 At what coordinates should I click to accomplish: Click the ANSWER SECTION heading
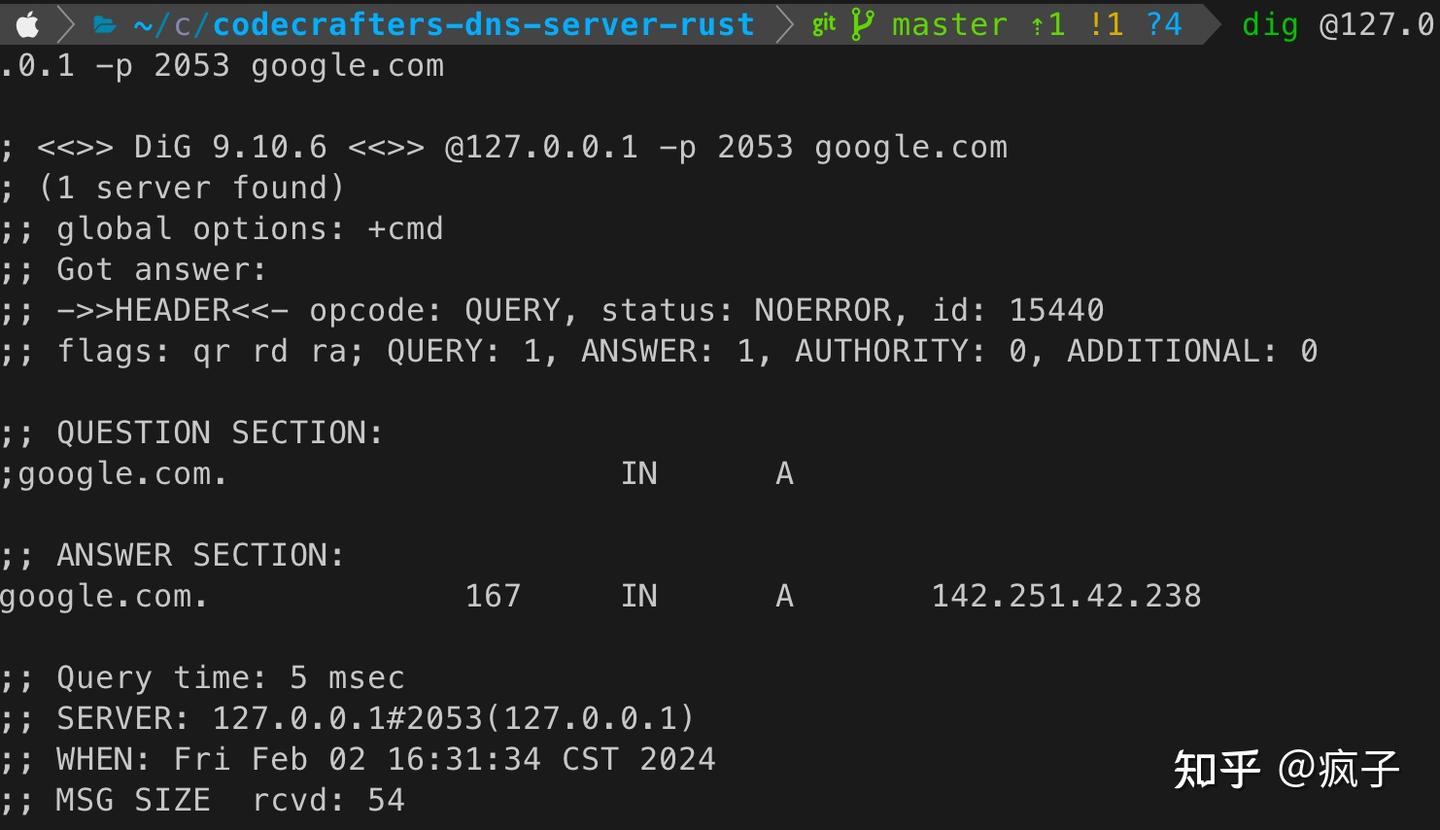[200, 555]
